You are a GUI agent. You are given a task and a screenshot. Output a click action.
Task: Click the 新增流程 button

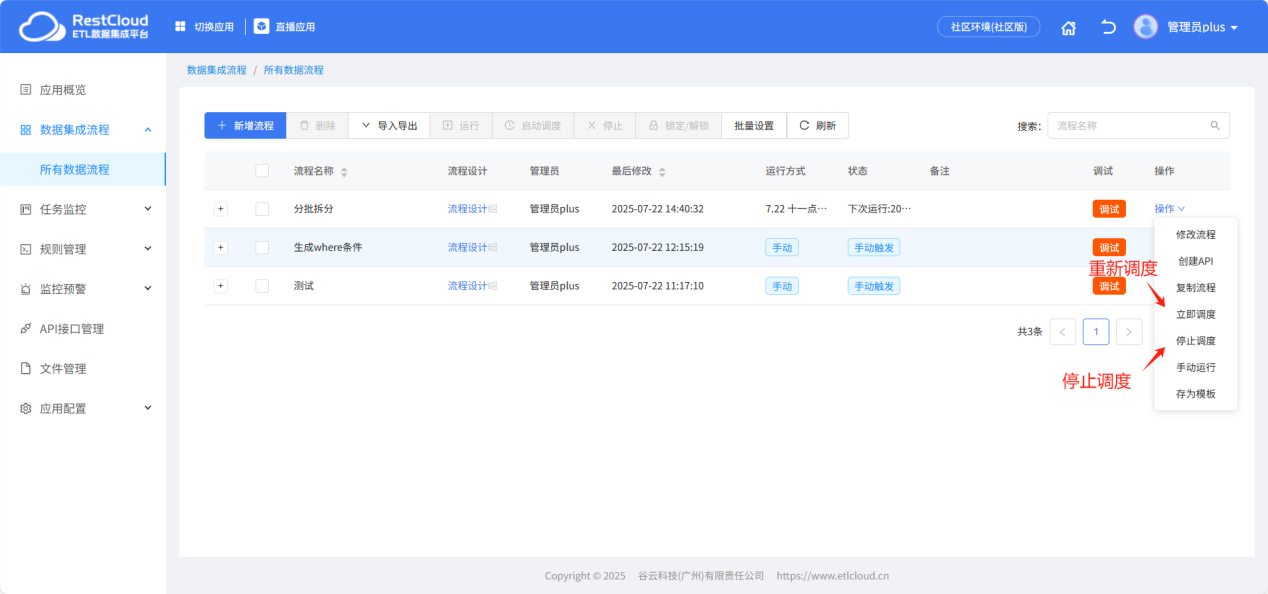(244, 125)
